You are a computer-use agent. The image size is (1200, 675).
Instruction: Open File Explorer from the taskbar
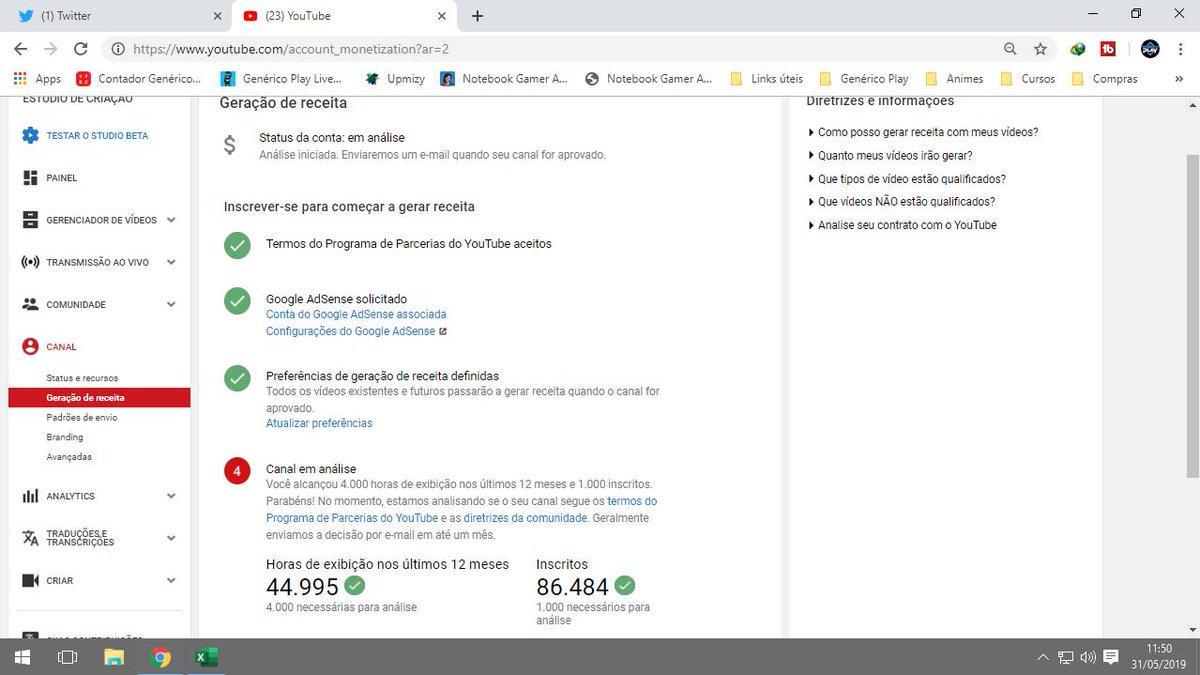[114, 657]
